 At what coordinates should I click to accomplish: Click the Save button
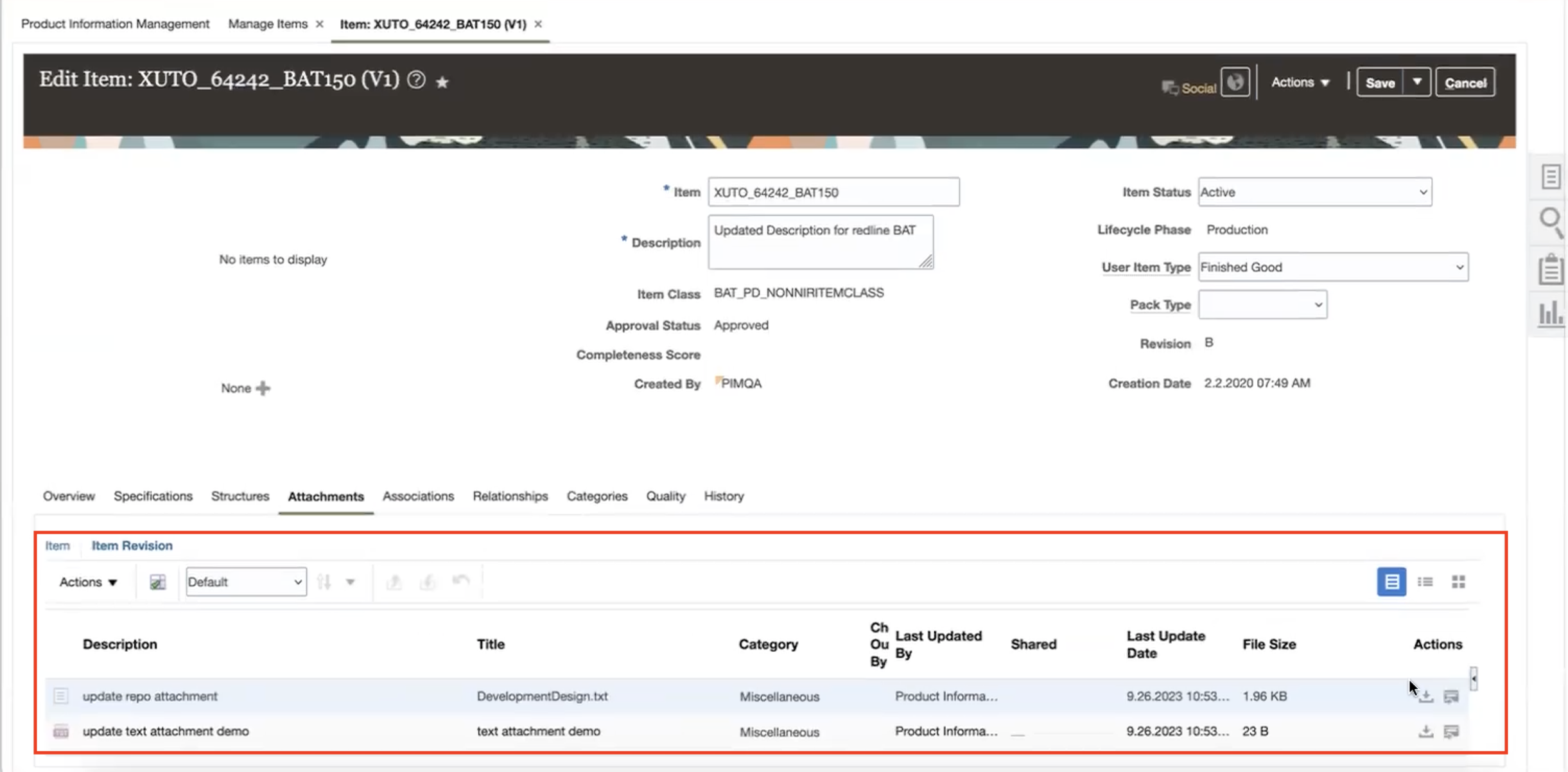point(1380,83)
